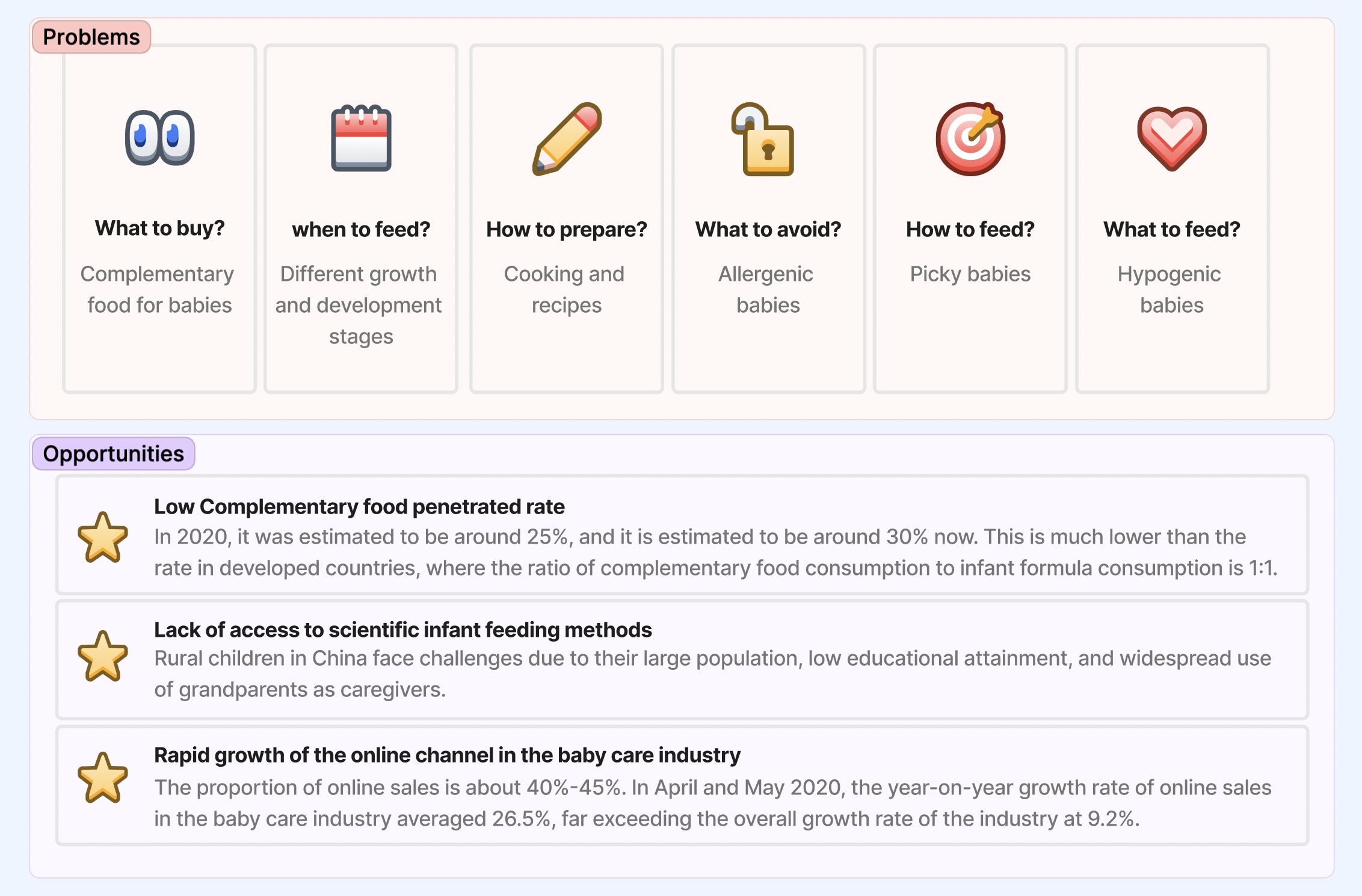The image size is (1362, 896).
Task: Click Rapid growth of the online channel title
Action: click(447, 755)
